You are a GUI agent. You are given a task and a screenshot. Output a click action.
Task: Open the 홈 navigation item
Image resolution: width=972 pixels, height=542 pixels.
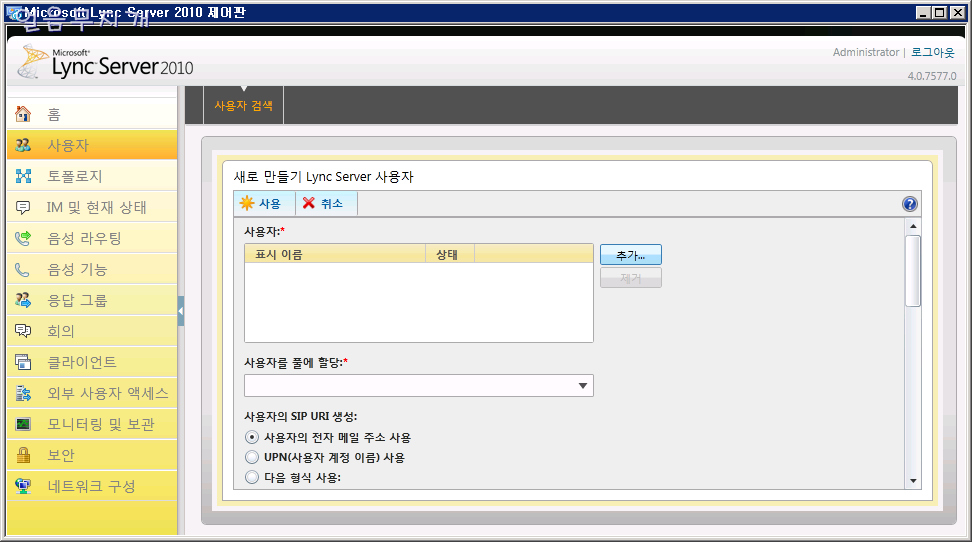point(92,114)
